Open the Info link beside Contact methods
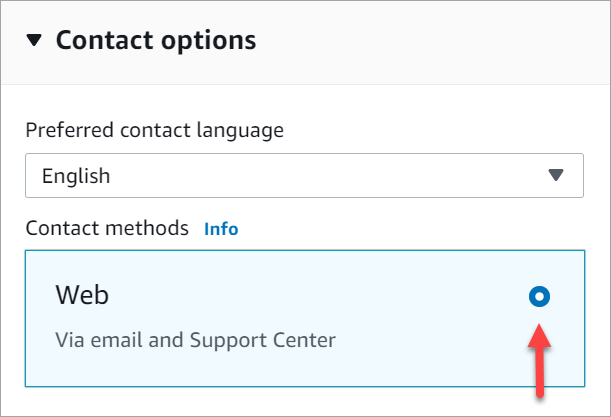The height and width of the screenshot is (417, 611). [x=221, y=229]
